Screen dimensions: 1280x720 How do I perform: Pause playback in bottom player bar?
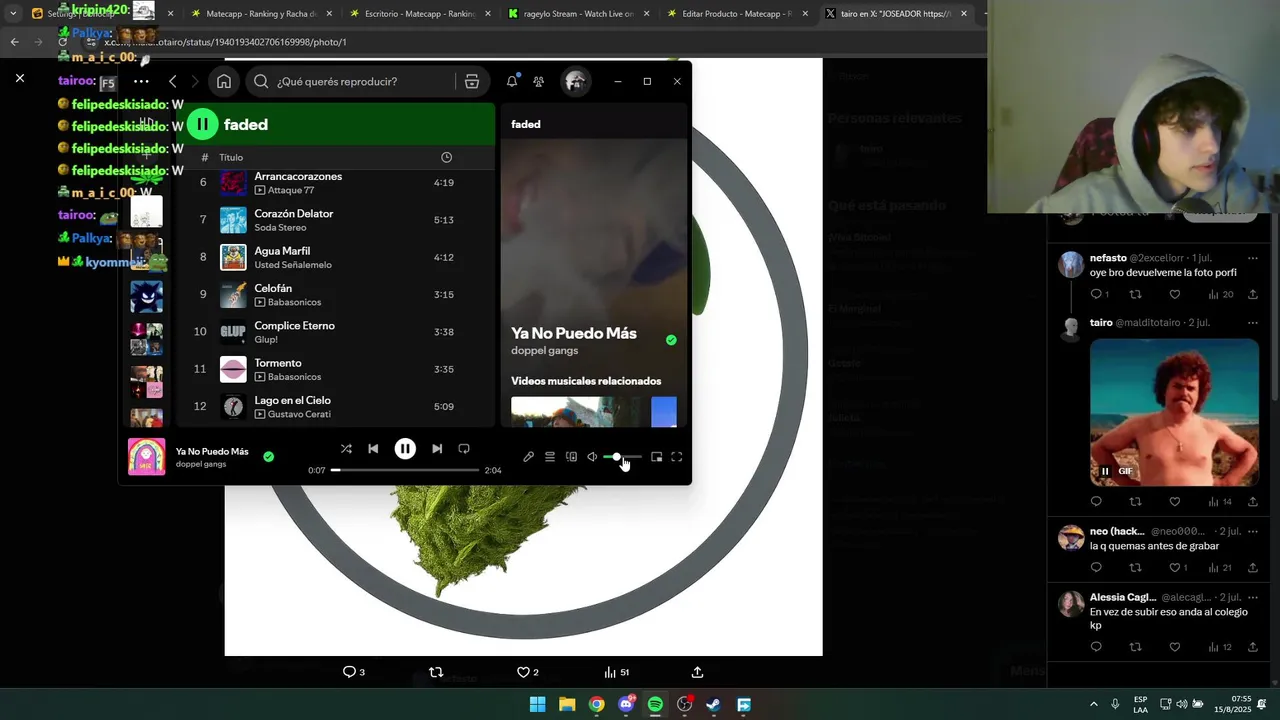pos(405,449)
